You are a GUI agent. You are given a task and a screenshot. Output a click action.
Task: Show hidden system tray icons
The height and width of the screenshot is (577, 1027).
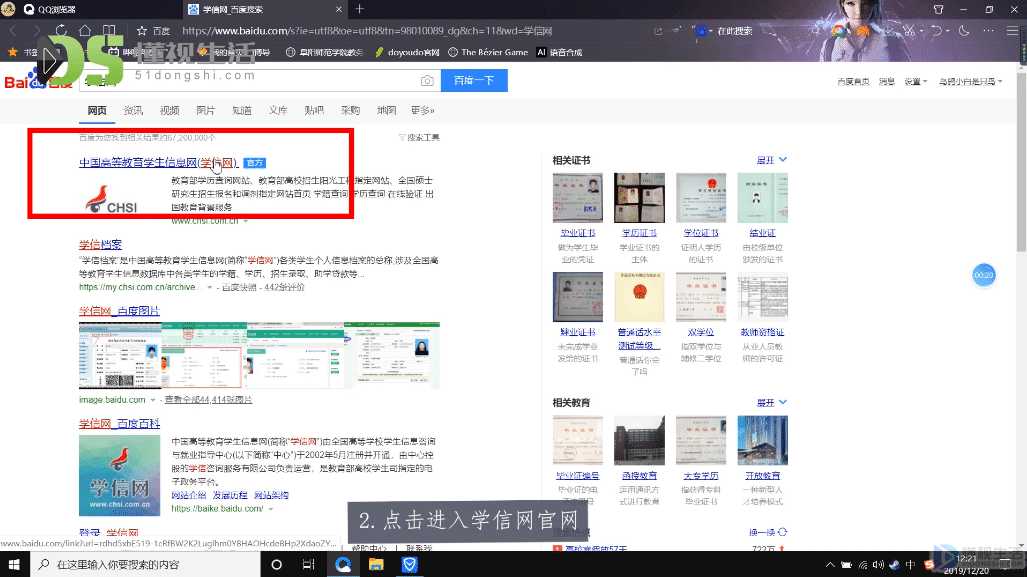coord(830,565)
